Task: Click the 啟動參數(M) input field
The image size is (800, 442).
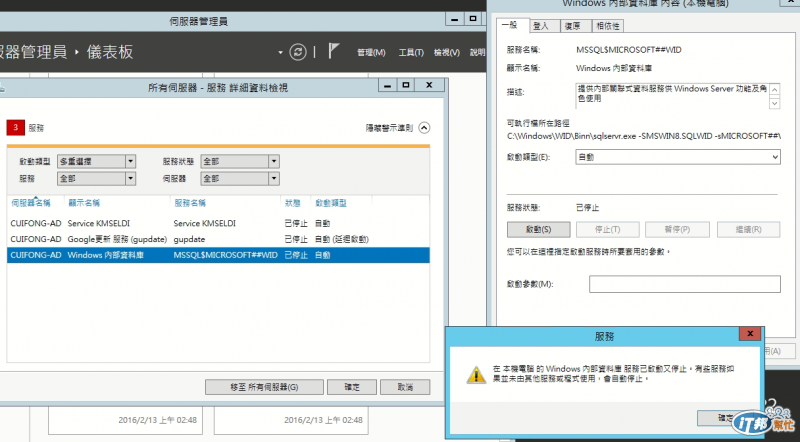Action: [x=685, y=284]
